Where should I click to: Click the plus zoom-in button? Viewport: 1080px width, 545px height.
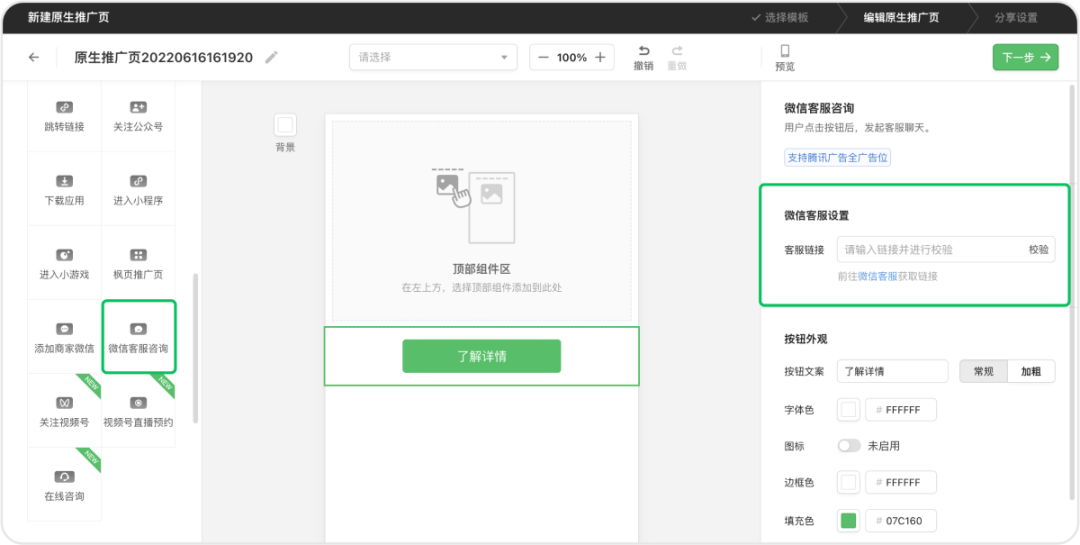[600, 57]
